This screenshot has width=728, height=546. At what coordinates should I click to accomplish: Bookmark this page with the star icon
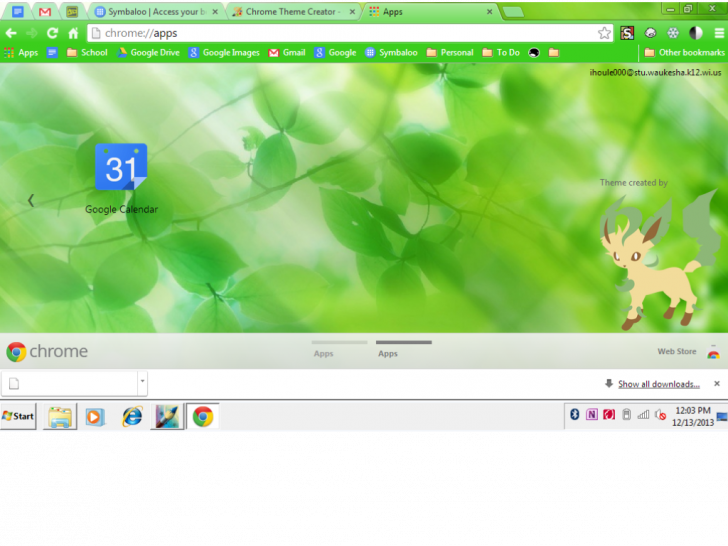point(604,33)
